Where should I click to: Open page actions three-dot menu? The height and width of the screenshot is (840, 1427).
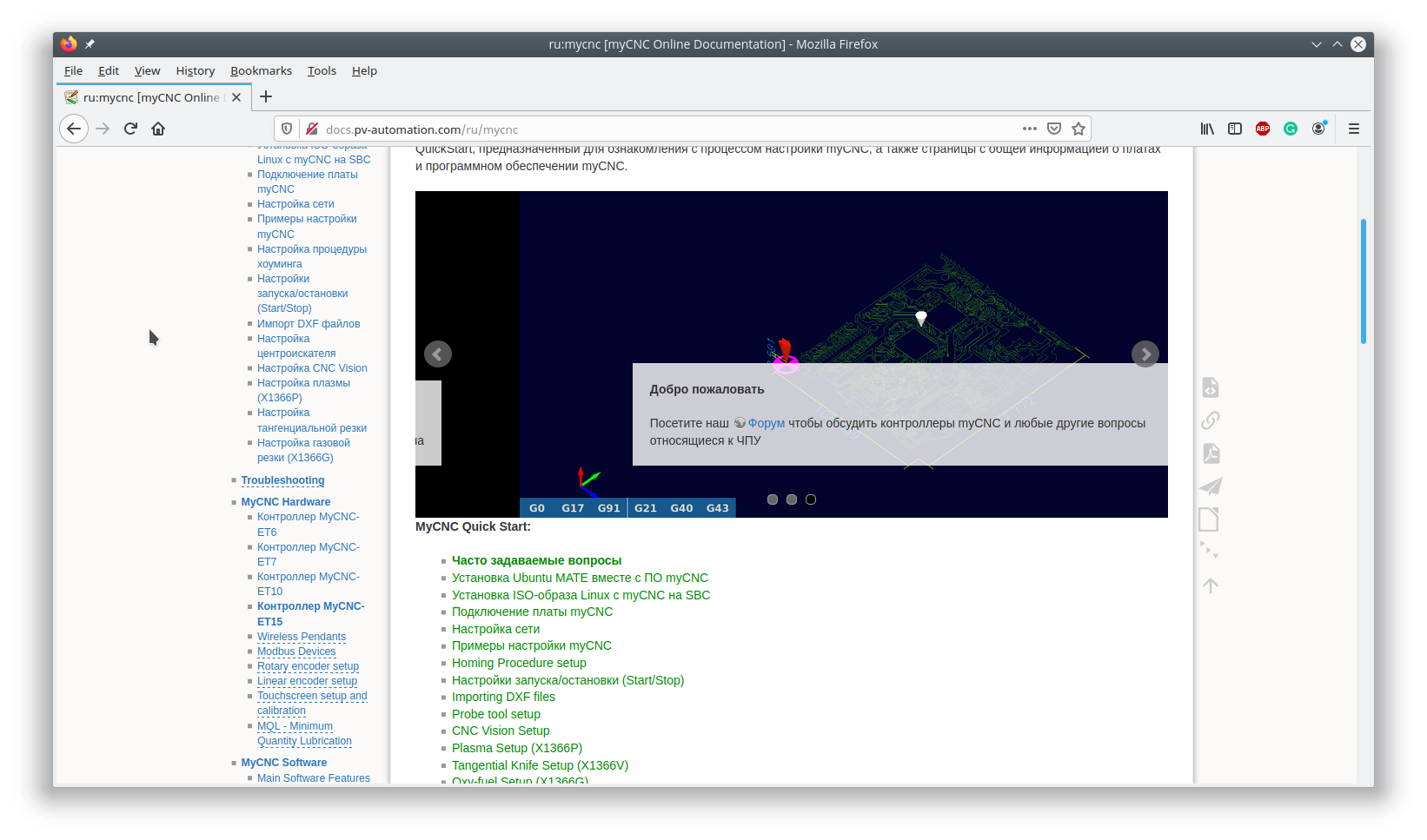pos(1030,129)
